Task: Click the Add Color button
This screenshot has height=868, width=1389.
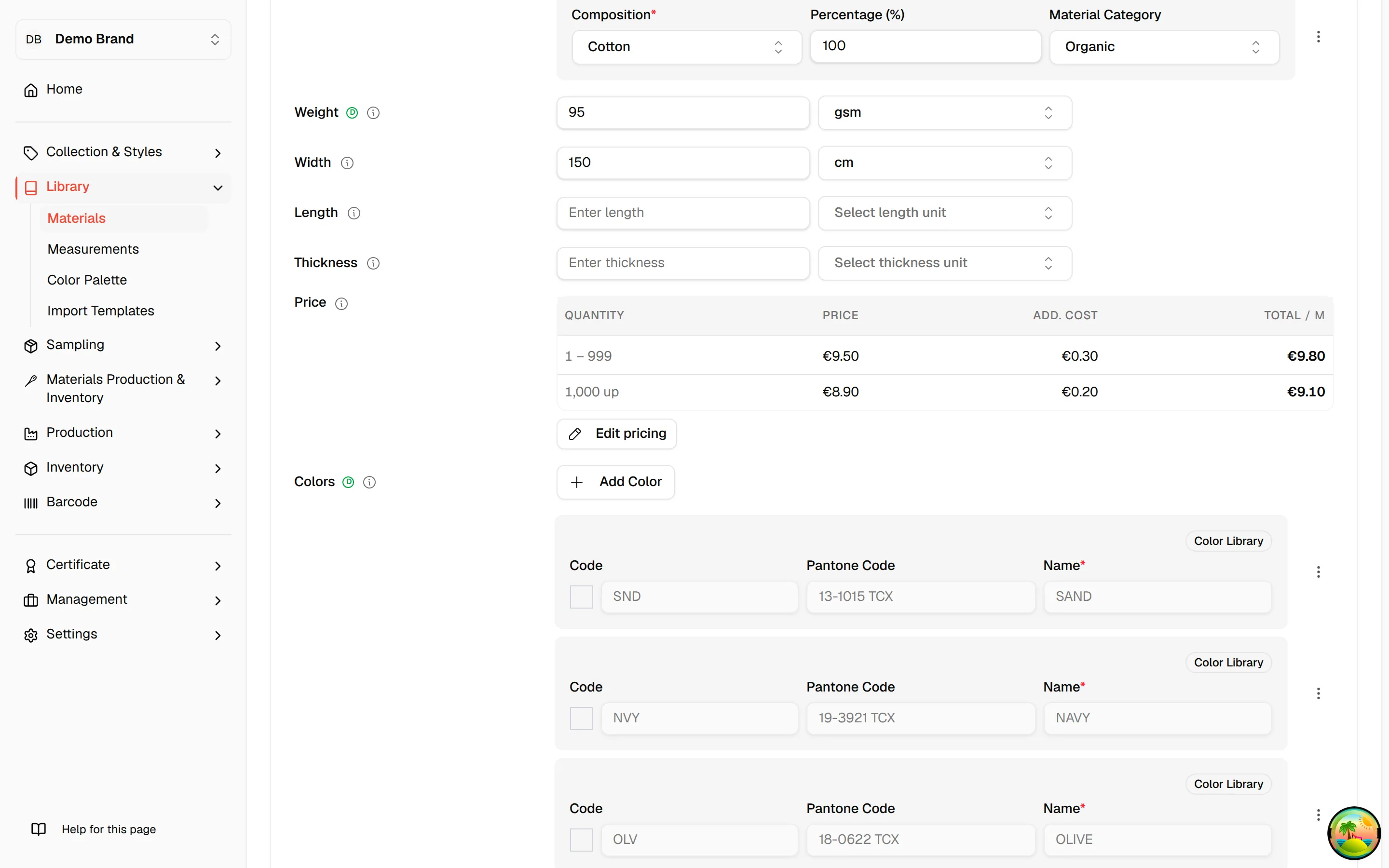Action: [x=615, y=482]
